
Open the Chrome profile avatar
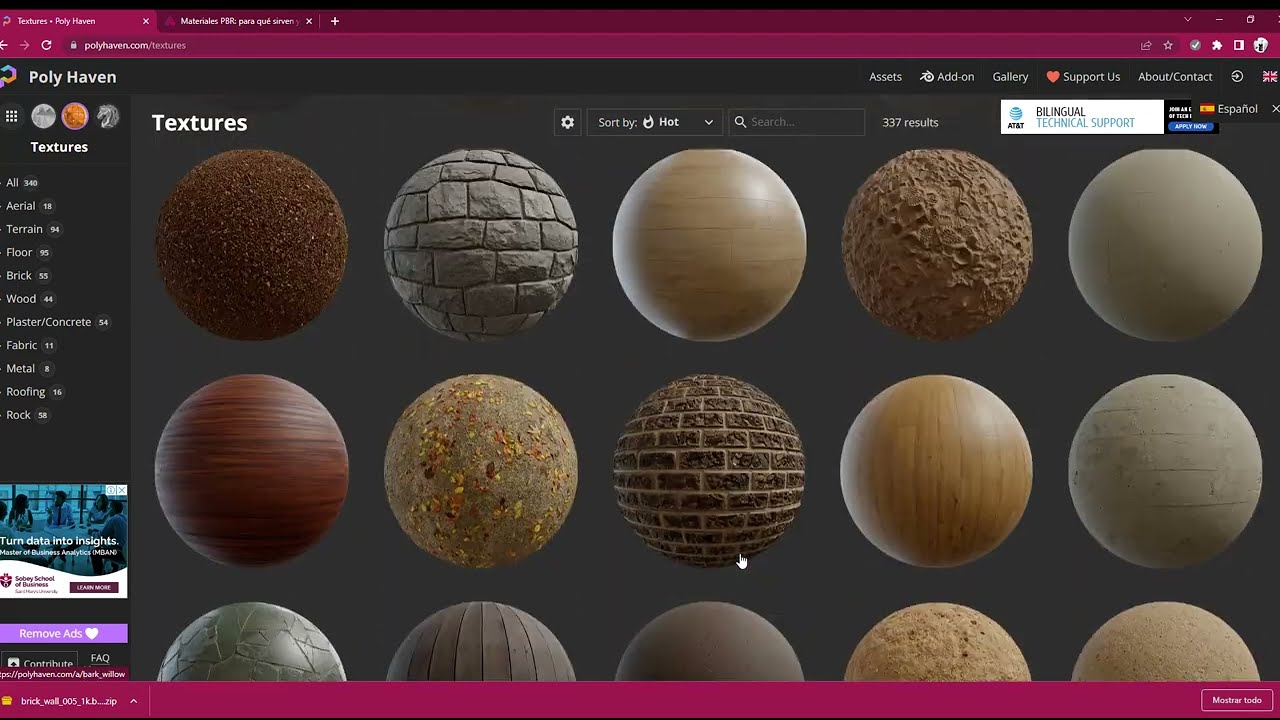pyautogui.click(x=1261, y=45)
